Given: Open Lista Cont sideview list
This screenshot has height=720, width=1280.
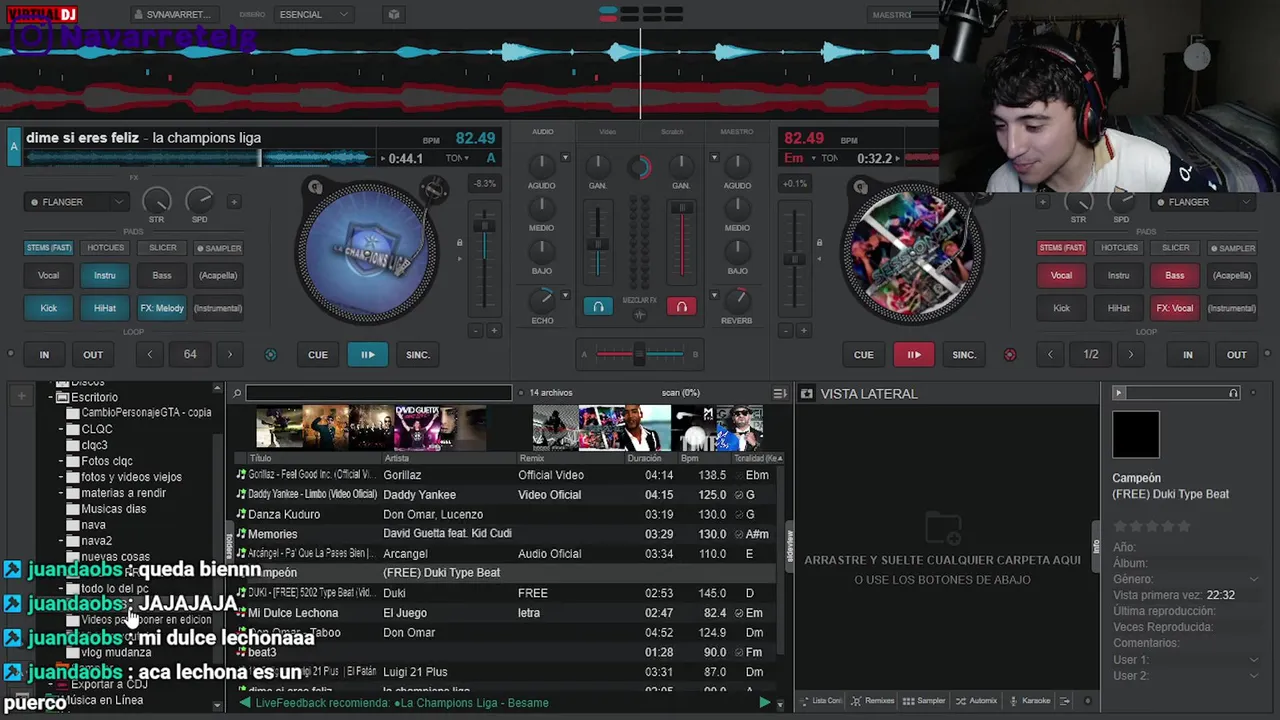Looking at the screenshot, I should pyautogui.click(x=821, y=701).
